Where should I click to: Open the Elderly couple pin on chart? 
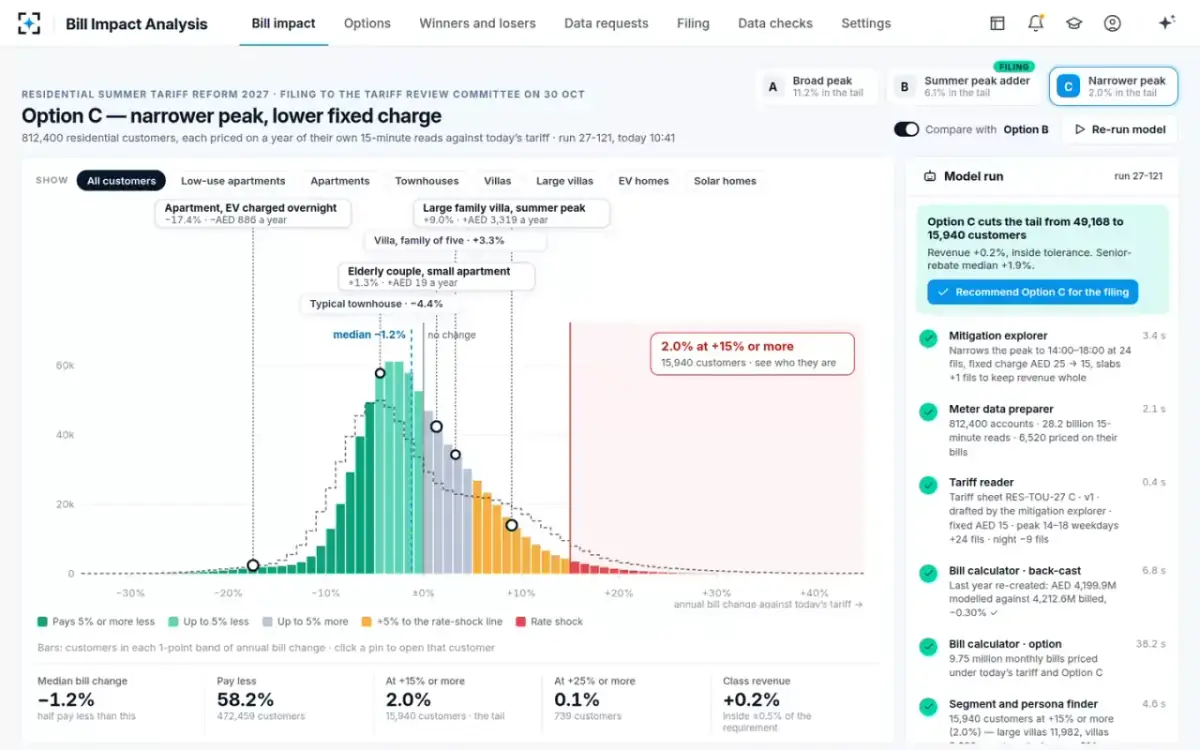click(436, 426)
